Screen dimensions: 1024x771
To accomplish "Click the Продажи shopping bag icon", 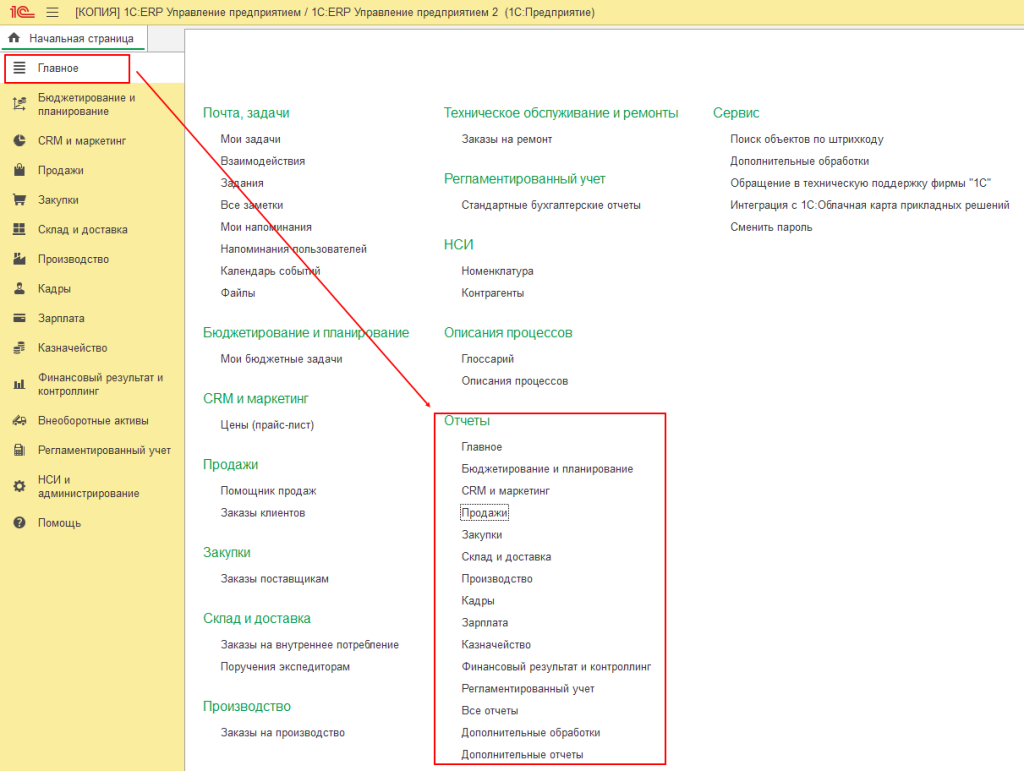I will [19, 171].
